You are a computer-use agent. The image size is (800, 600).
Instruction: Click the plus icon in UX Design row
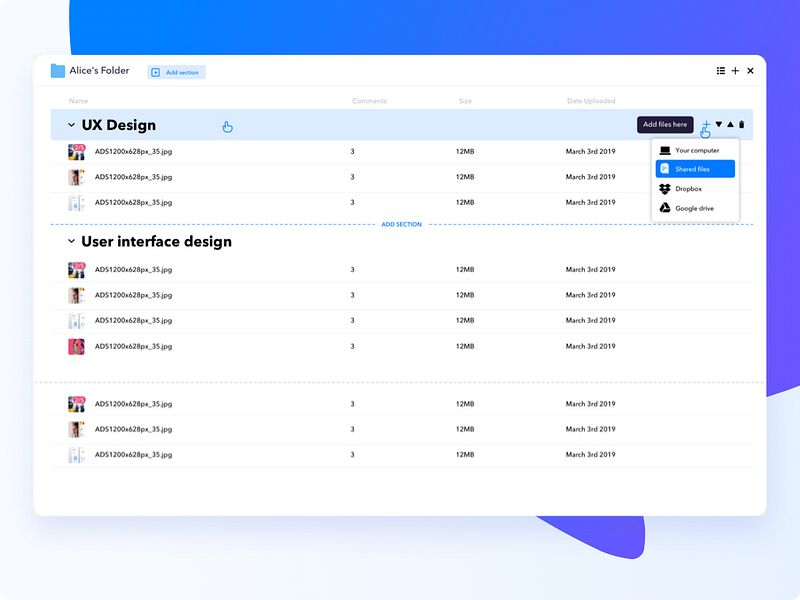706,124
